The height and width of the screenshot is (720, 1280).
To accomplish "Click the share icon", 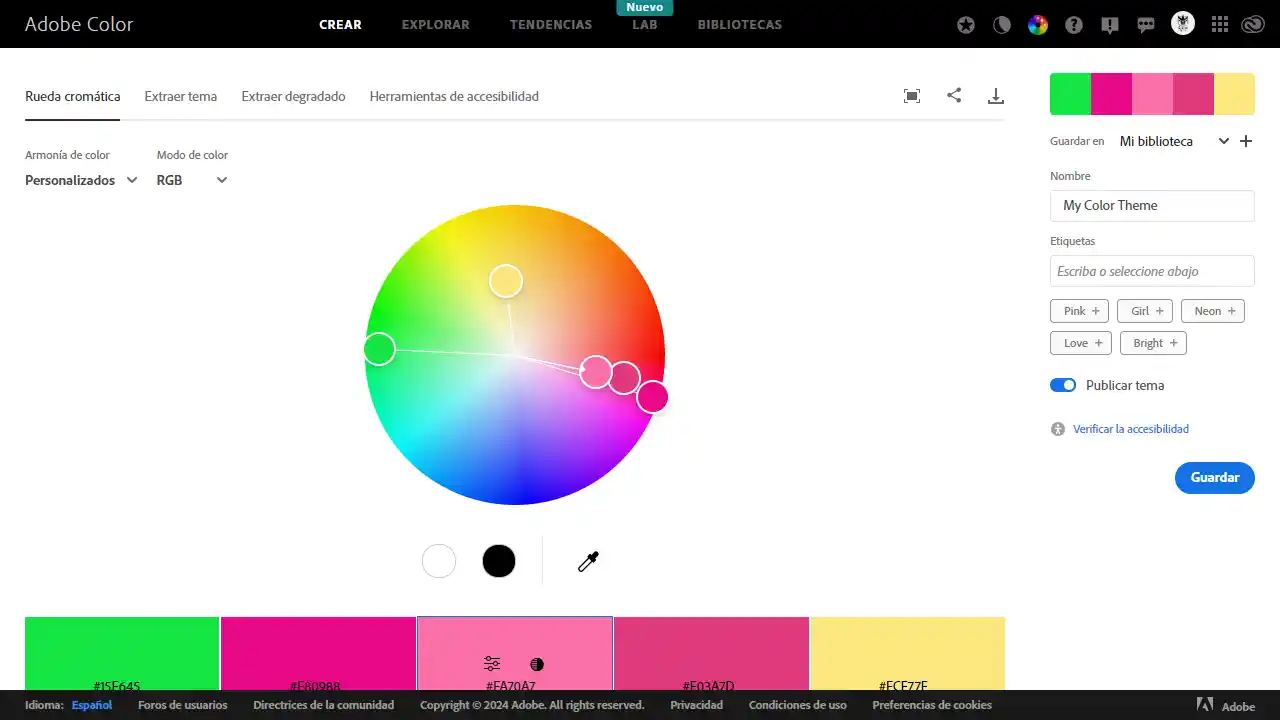I will click(x=954, y=95).
